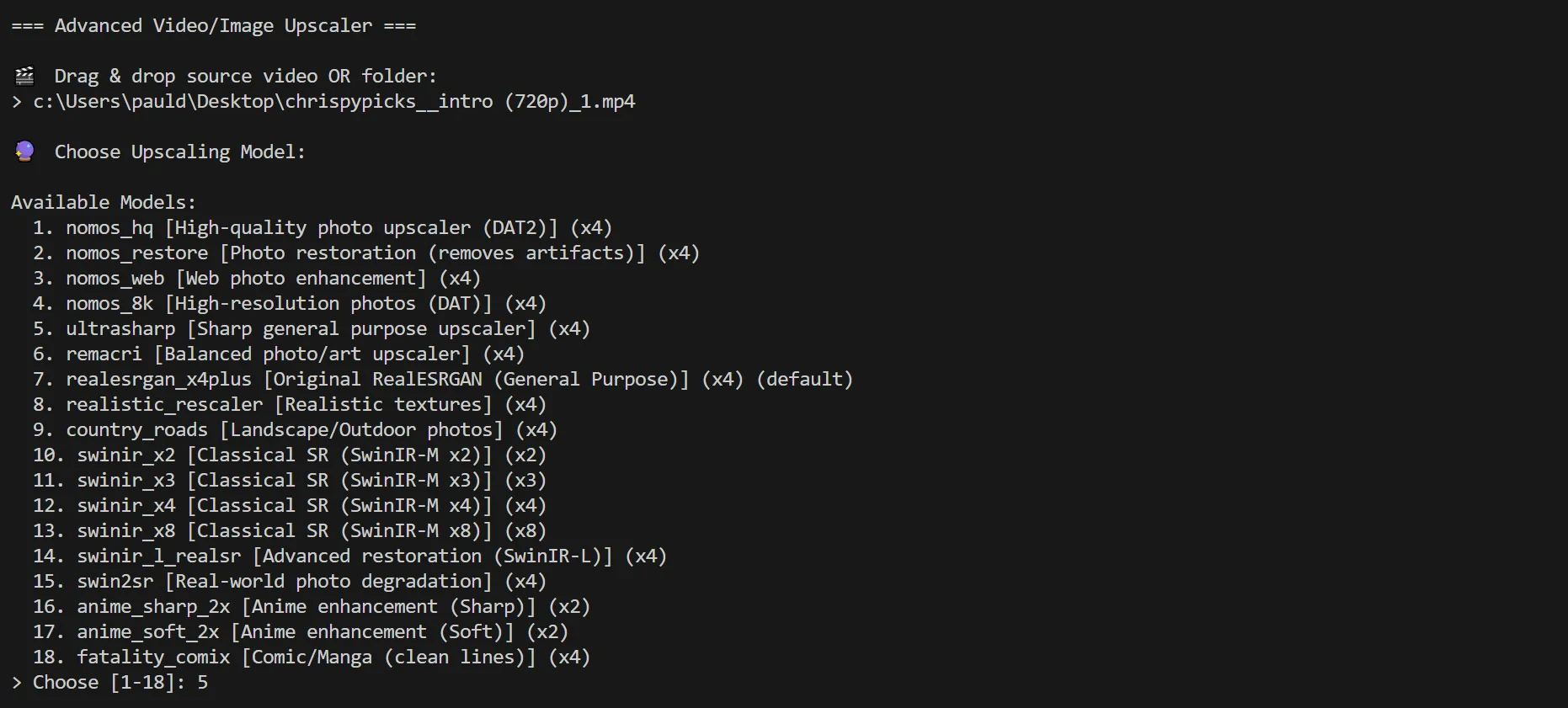Click the swinir_x2 classical SR entry
This screenshot has height=708, width=1568.
pyautogui.click(x=289, y=455)
